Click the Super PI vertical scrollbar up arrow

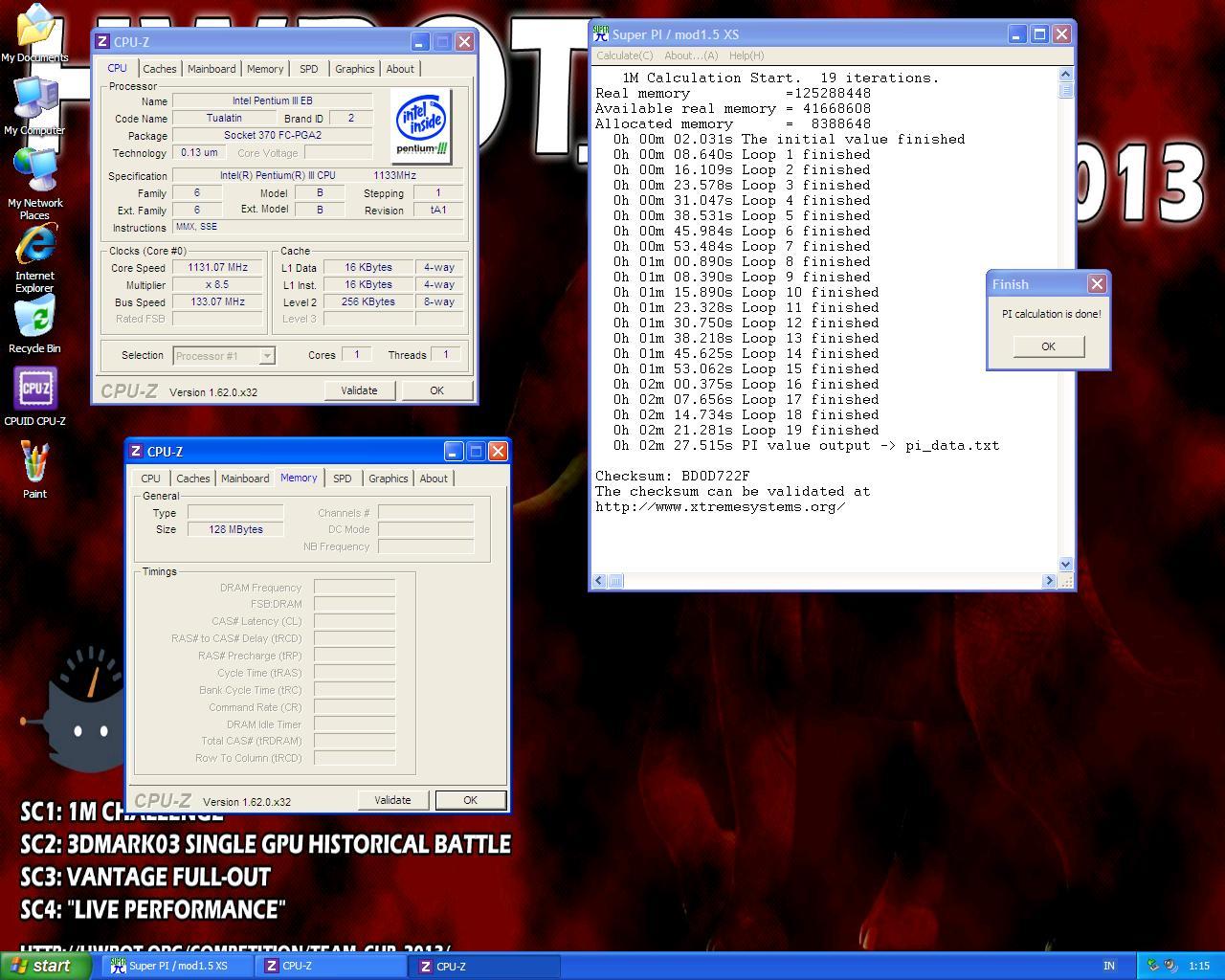click(x=1066, y=75)
